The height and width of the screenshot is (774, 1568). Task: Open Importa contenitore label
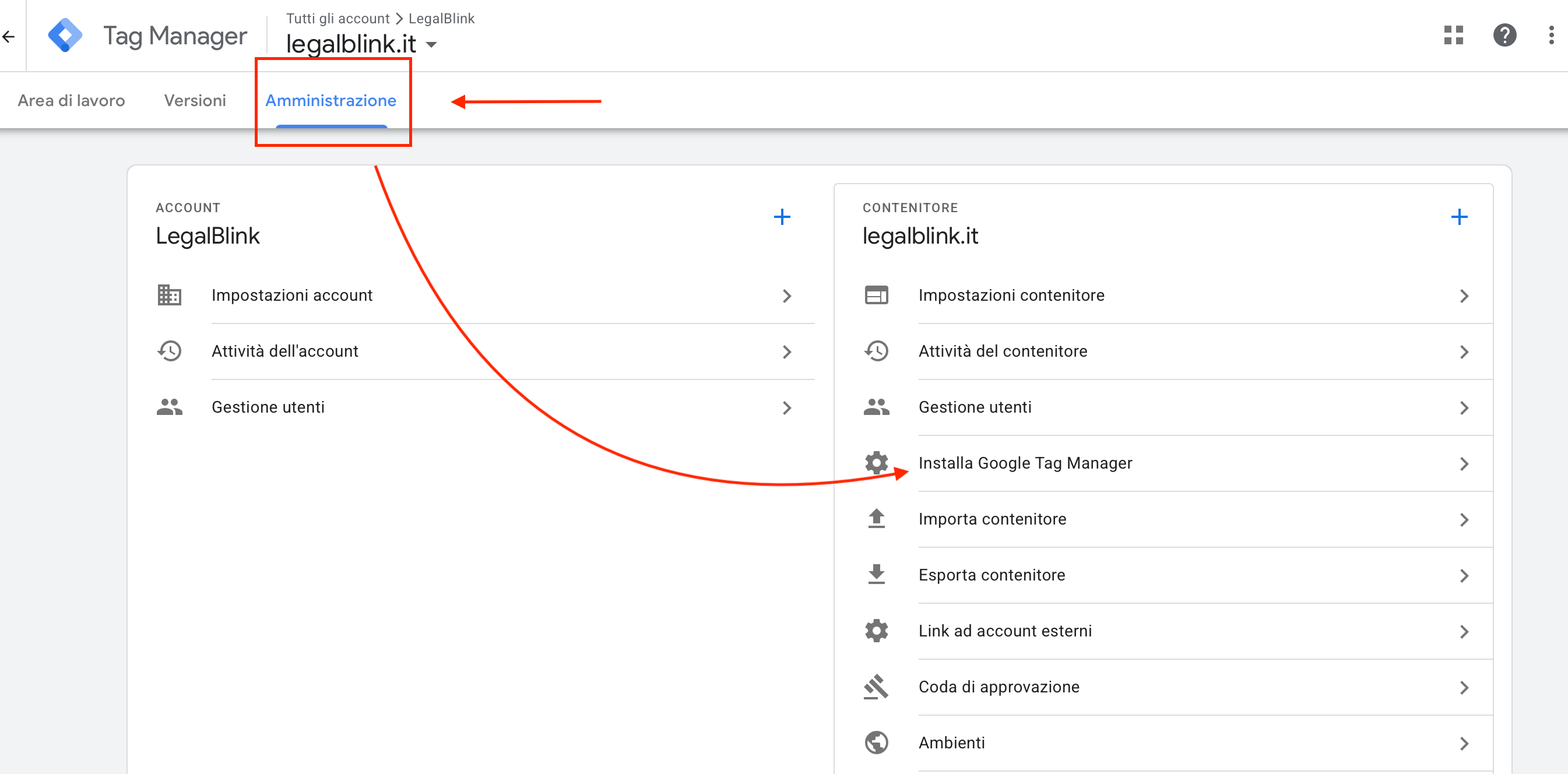[x=992, y=519]
